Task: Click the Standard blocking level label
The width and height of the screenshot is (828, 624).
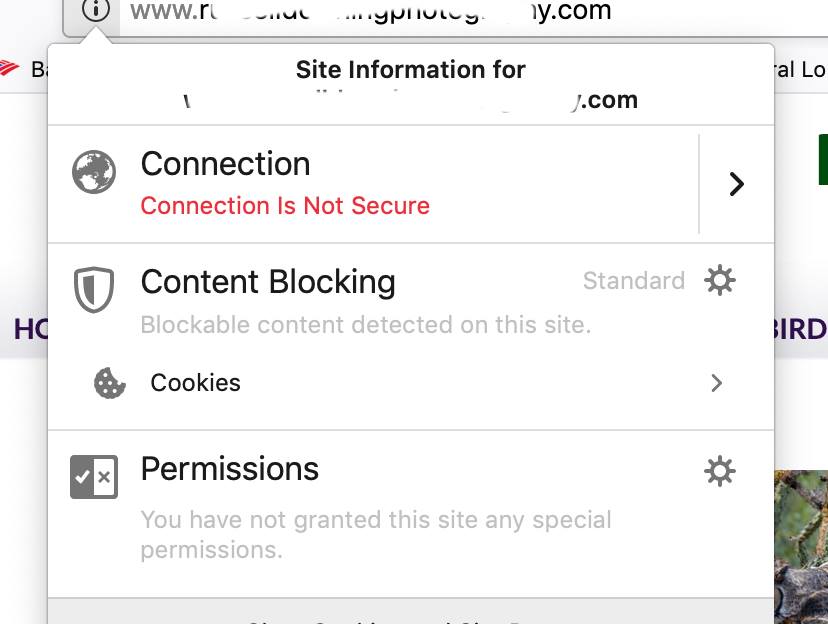Action: (x=633, y=281)
